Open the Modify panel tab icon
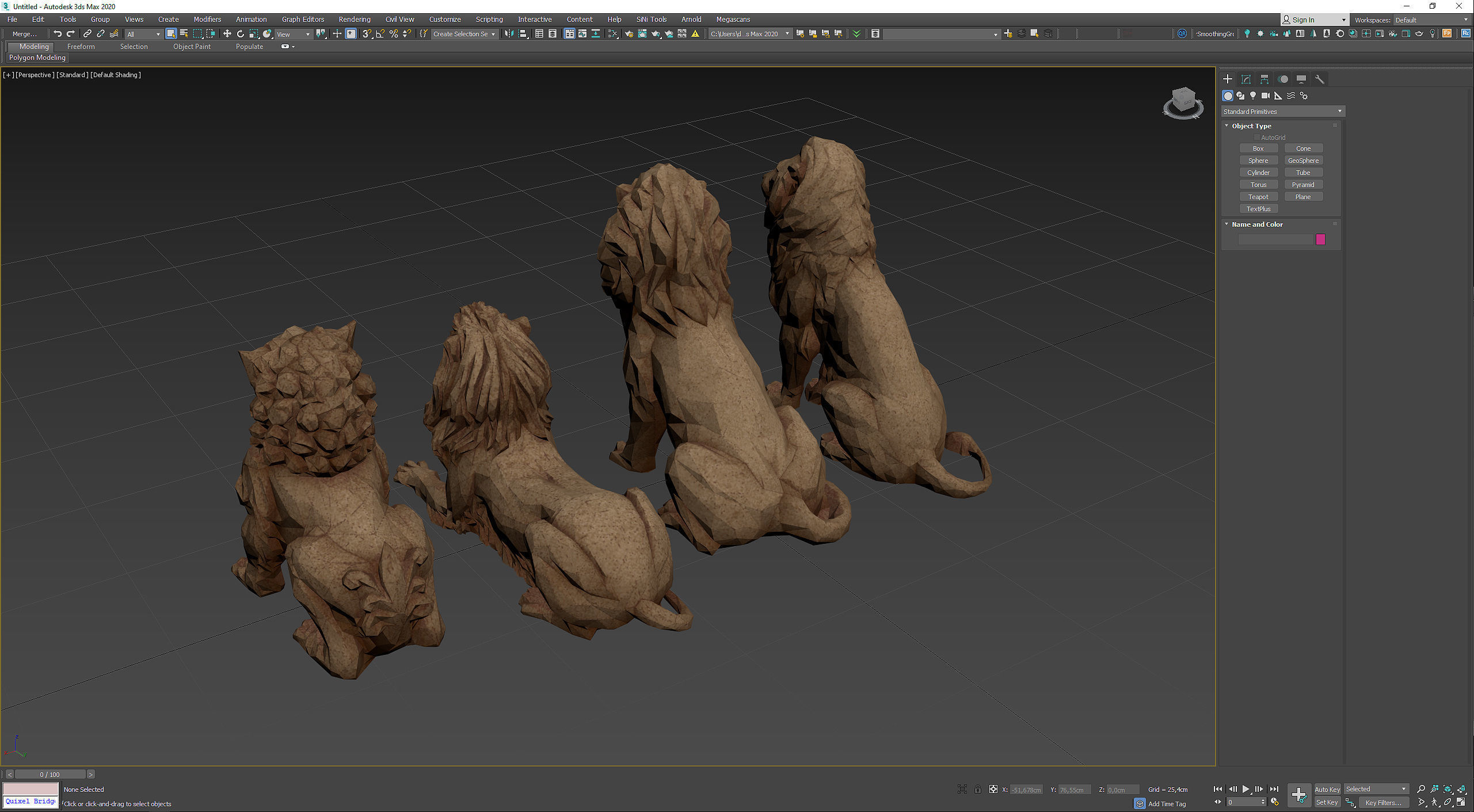Image resolution: width=1474 pixels, height=812 pixels. tap(1246, 79)
